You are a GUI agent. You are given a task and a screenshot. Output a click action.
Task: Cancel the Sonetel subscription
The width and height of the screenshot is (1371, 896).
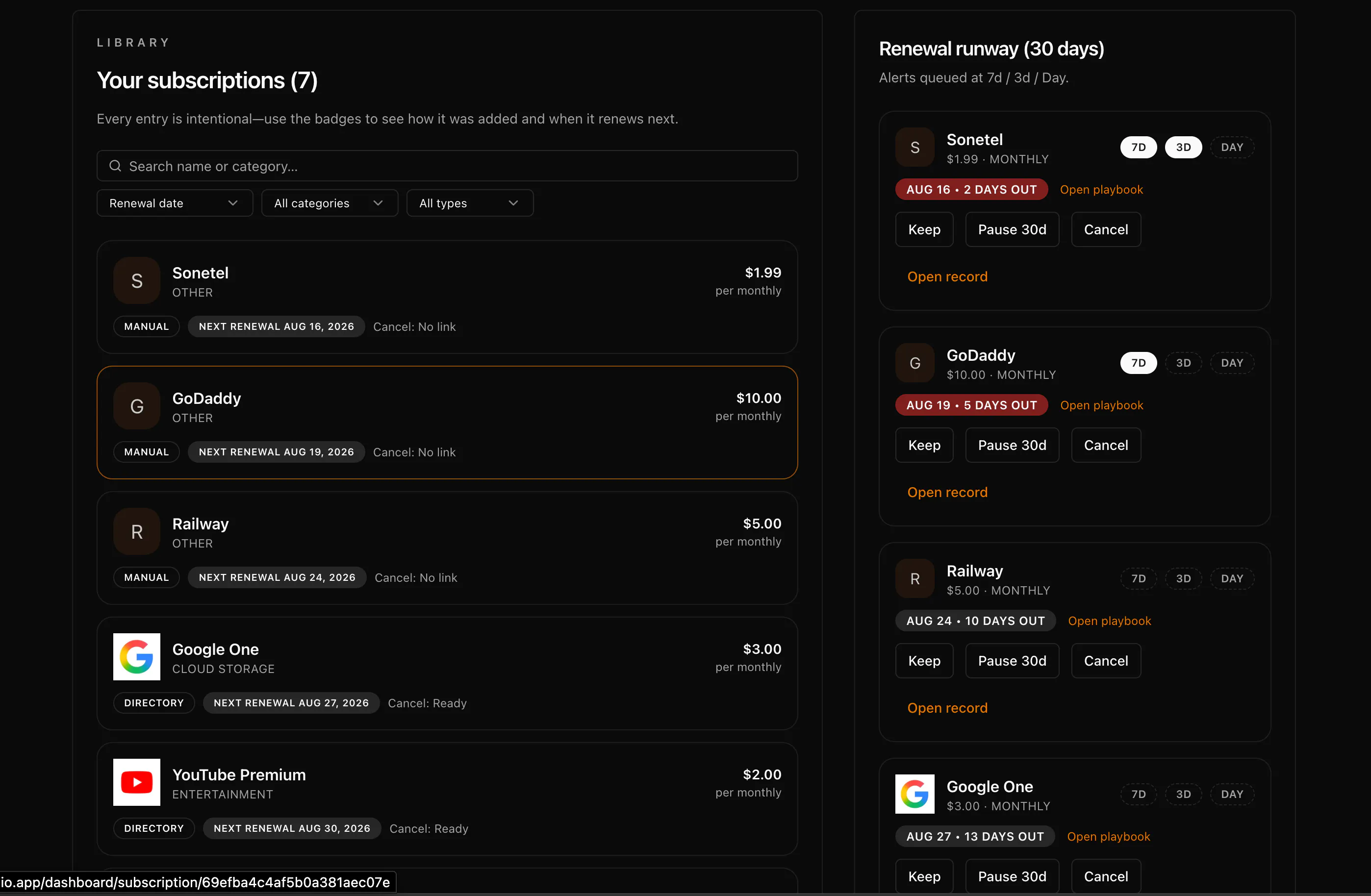tap(1106, 229)
